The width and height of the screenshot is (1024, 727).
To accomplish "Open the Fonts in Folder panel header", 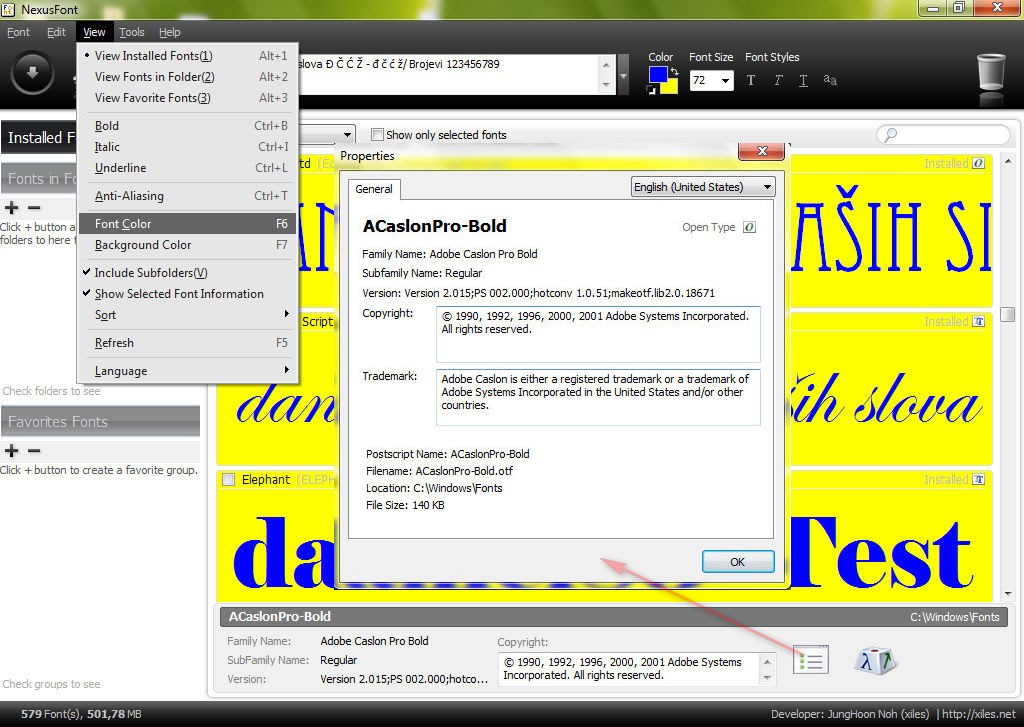I will point(39,179).
